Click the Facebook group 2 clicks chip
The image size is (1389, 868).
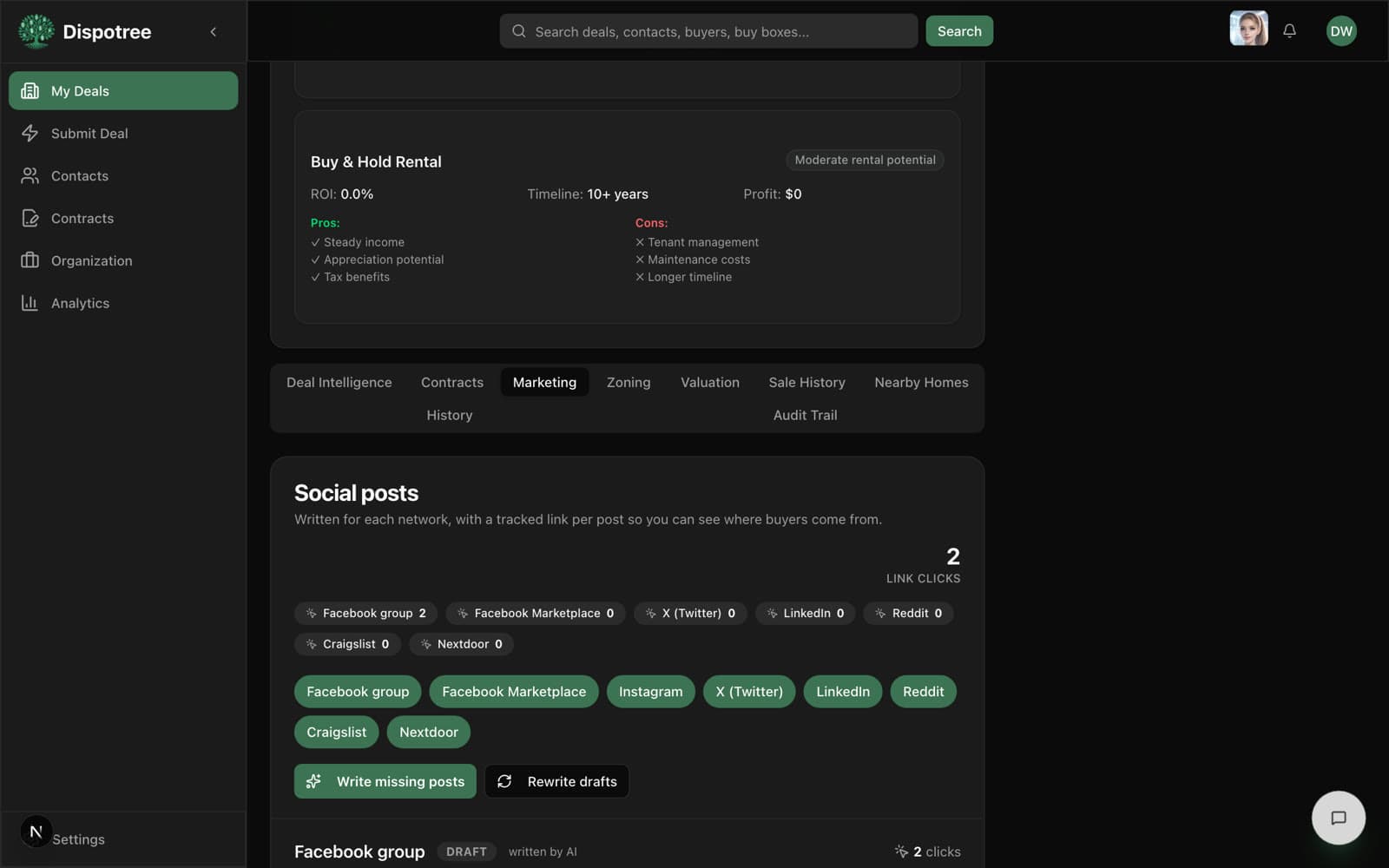coord(365,613)
